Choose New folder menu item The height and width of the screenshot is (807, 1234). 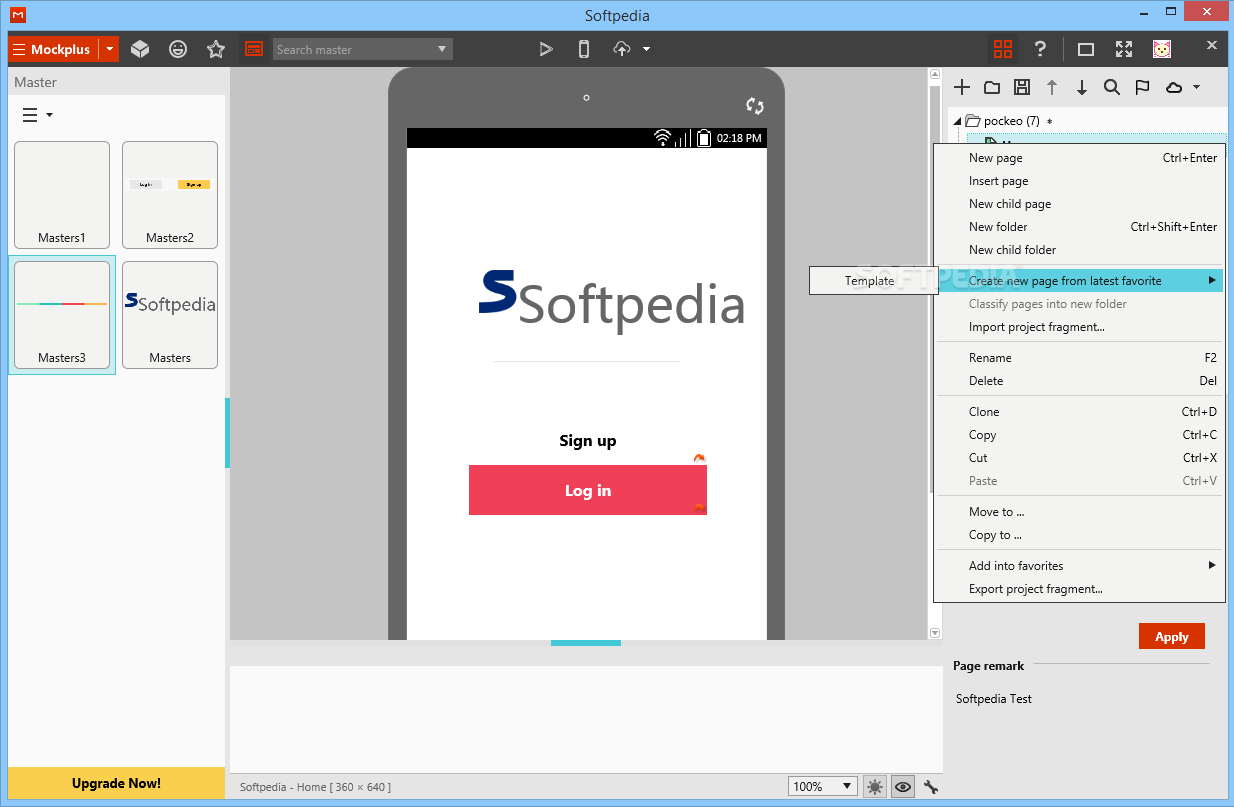(x=1079, y=227)
